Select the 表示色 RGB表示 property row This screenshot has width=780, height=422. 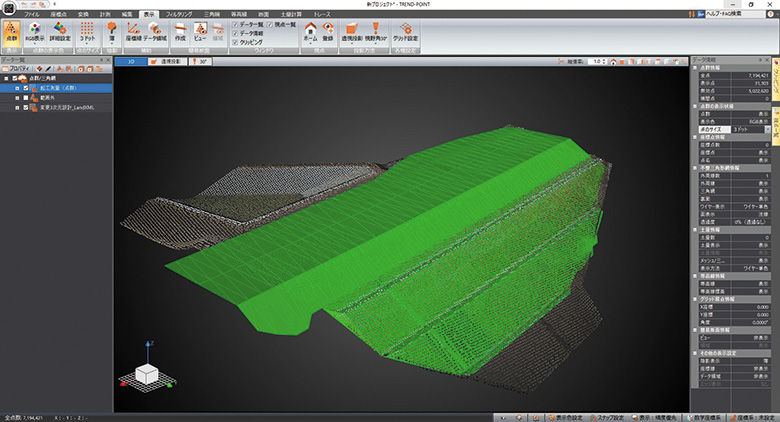734,121
